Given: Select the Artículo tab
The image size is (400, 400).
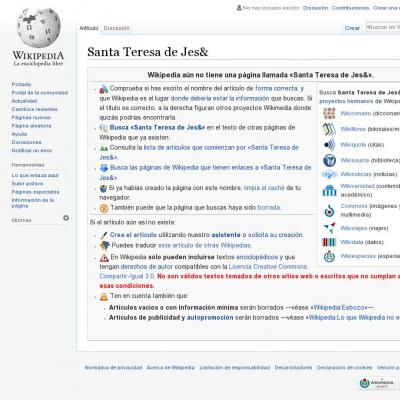Looking at the screenshot, I should (x=89, y=28).
